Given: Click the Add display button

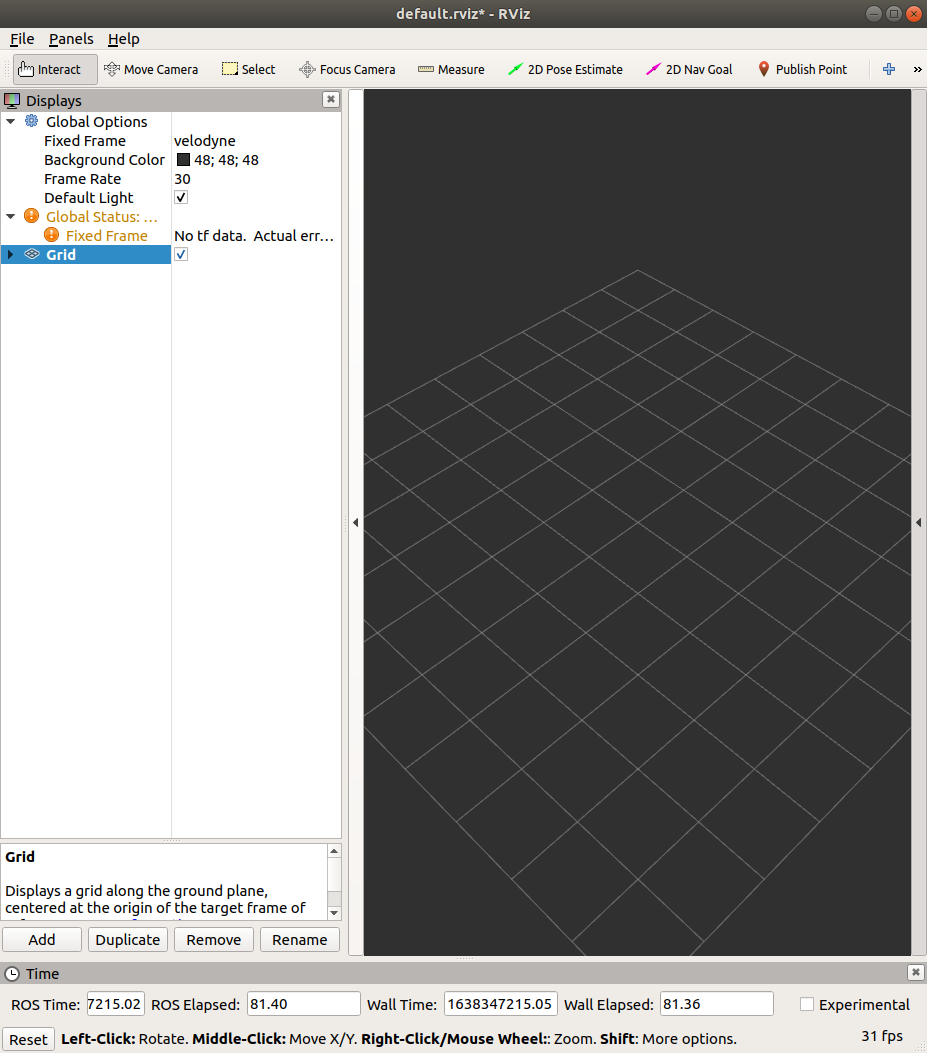Looking at the screenshot, I should (42, 940).
